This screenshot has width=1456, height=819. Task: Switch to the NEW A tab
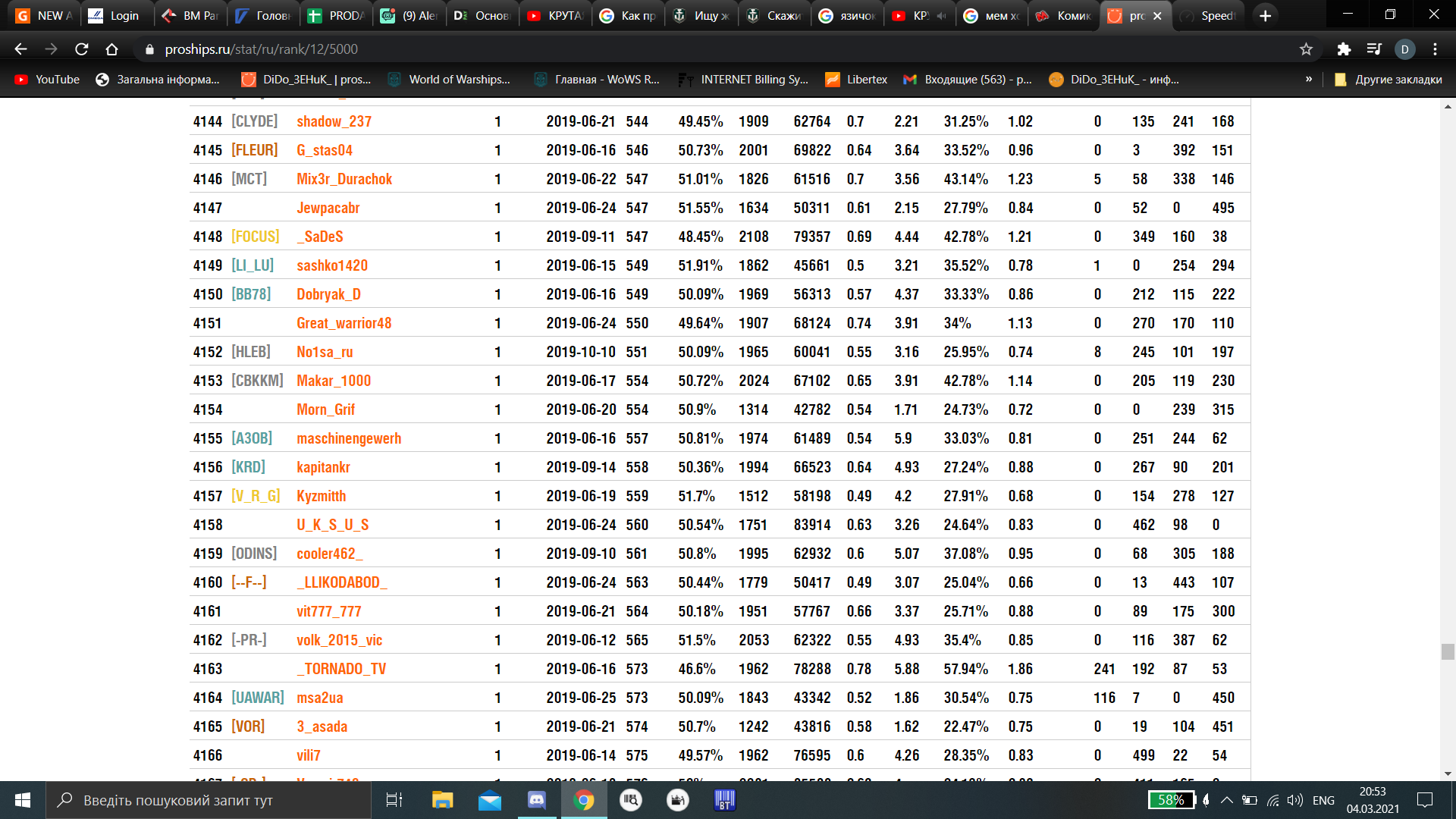pos(42,16)
